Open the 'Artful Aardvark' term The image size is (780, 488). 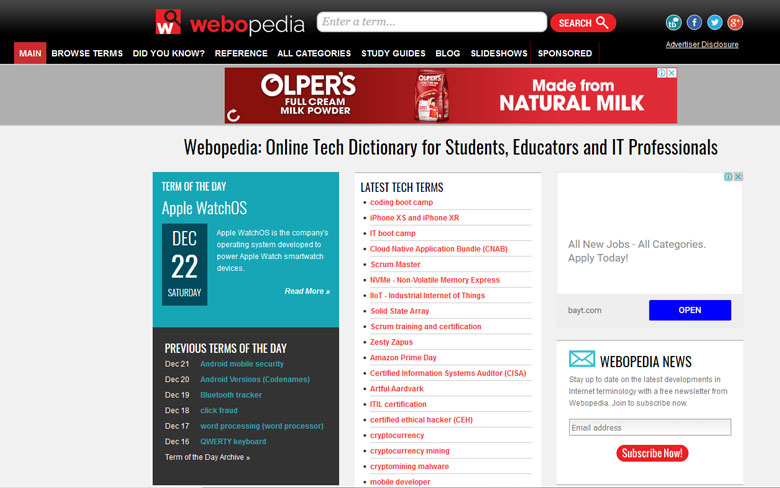[x=396, y=389]
